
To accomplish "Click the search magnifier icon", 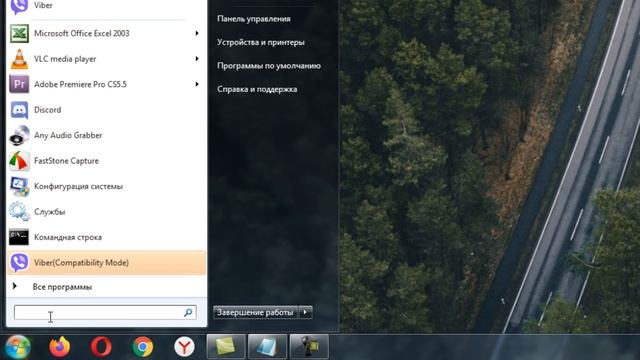I will (188, 313).
